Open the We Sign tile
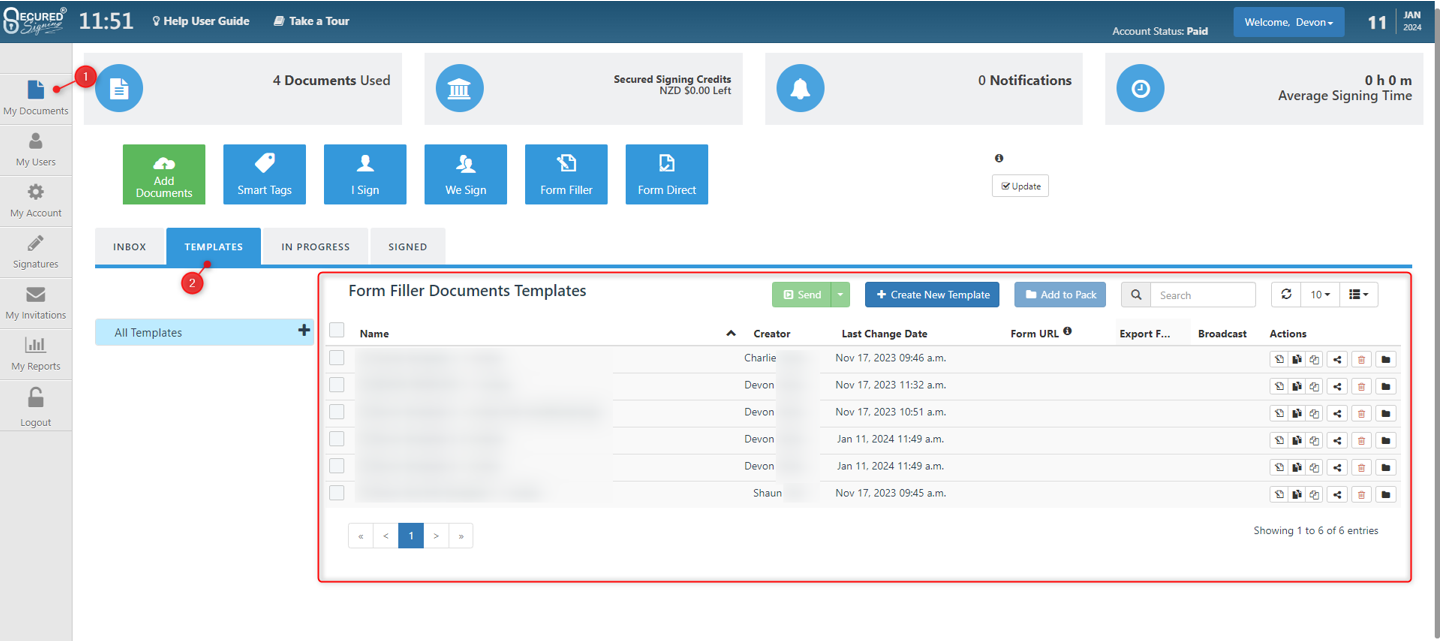1441x641 pixels. coord(465,174)
